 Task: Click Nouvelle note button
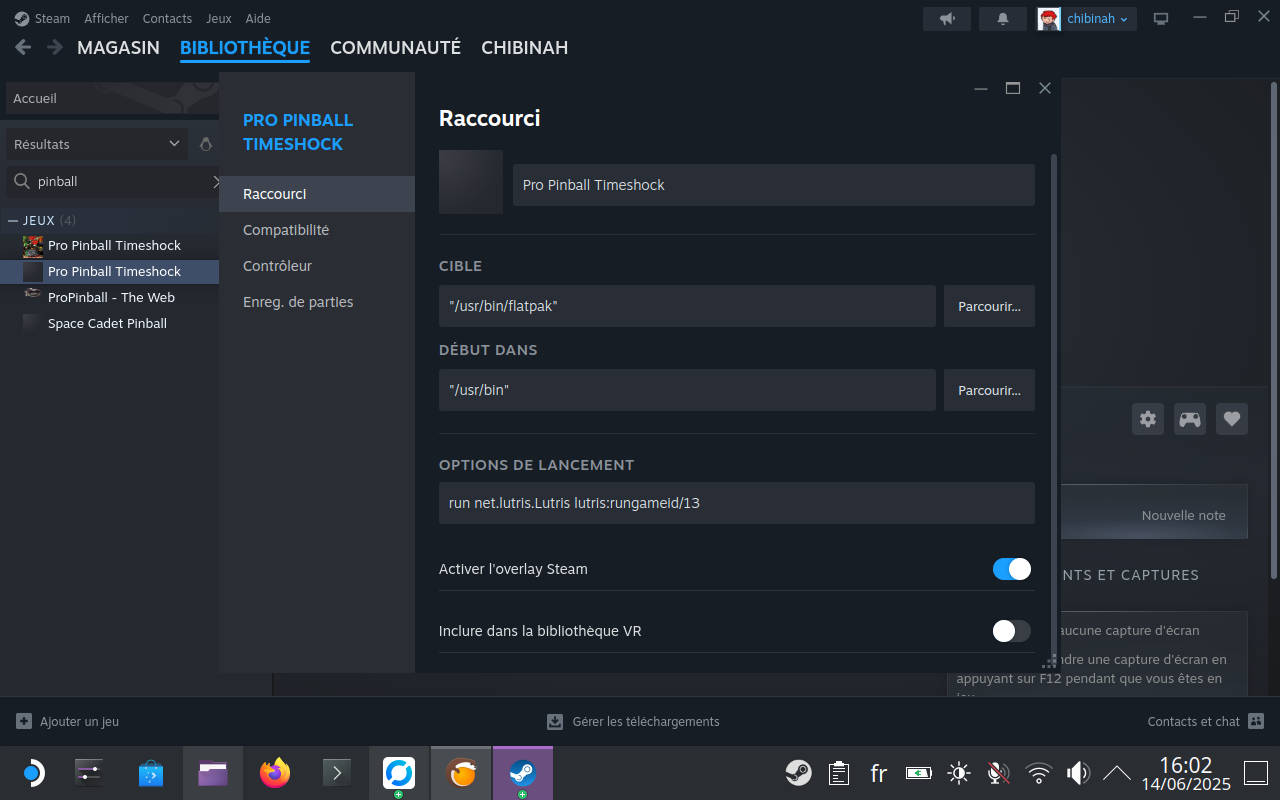pos(1183,515)
